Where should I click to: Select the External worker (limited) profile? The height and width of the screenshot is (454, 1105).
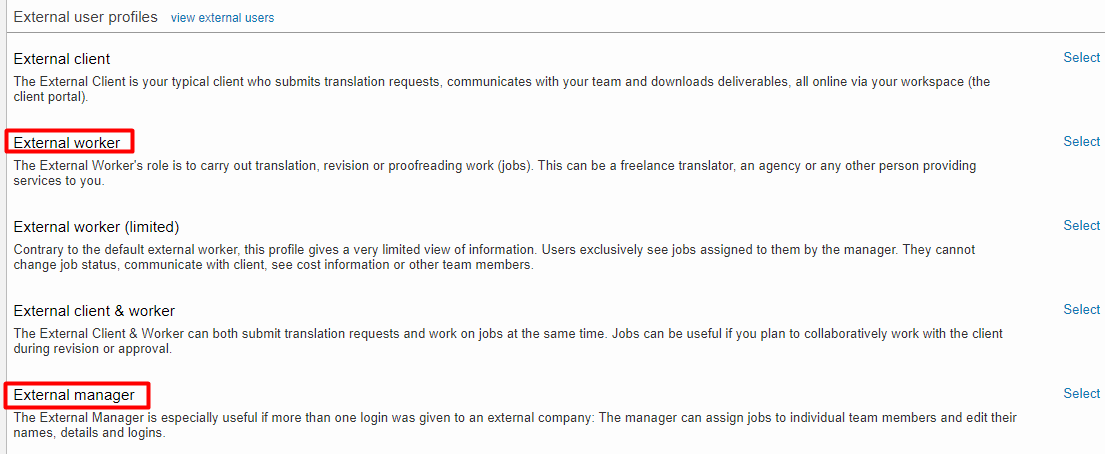coord(1081,226)
